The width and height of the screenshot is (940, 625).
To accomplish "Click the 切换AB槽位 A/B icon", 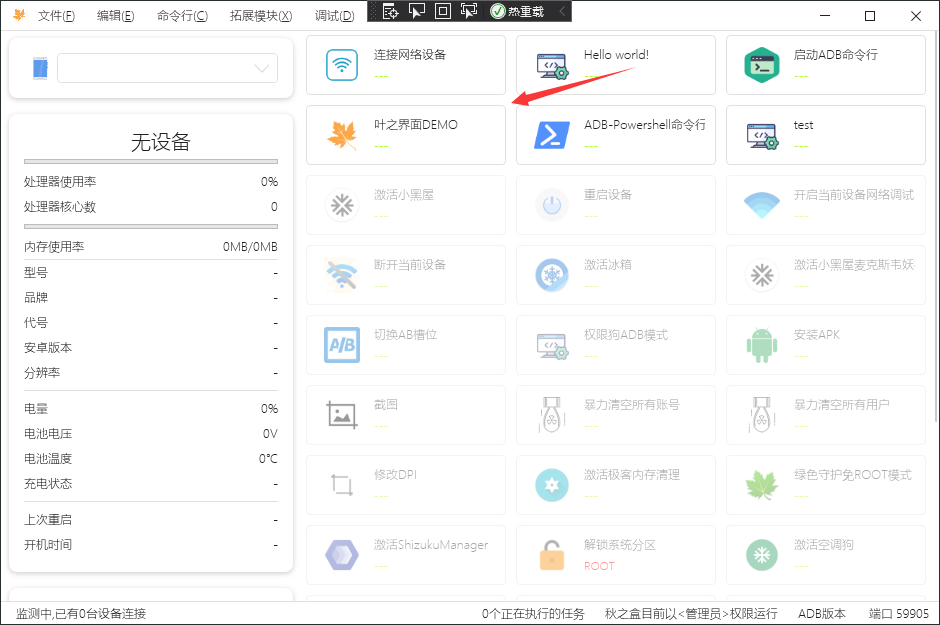I will point(342,345).
